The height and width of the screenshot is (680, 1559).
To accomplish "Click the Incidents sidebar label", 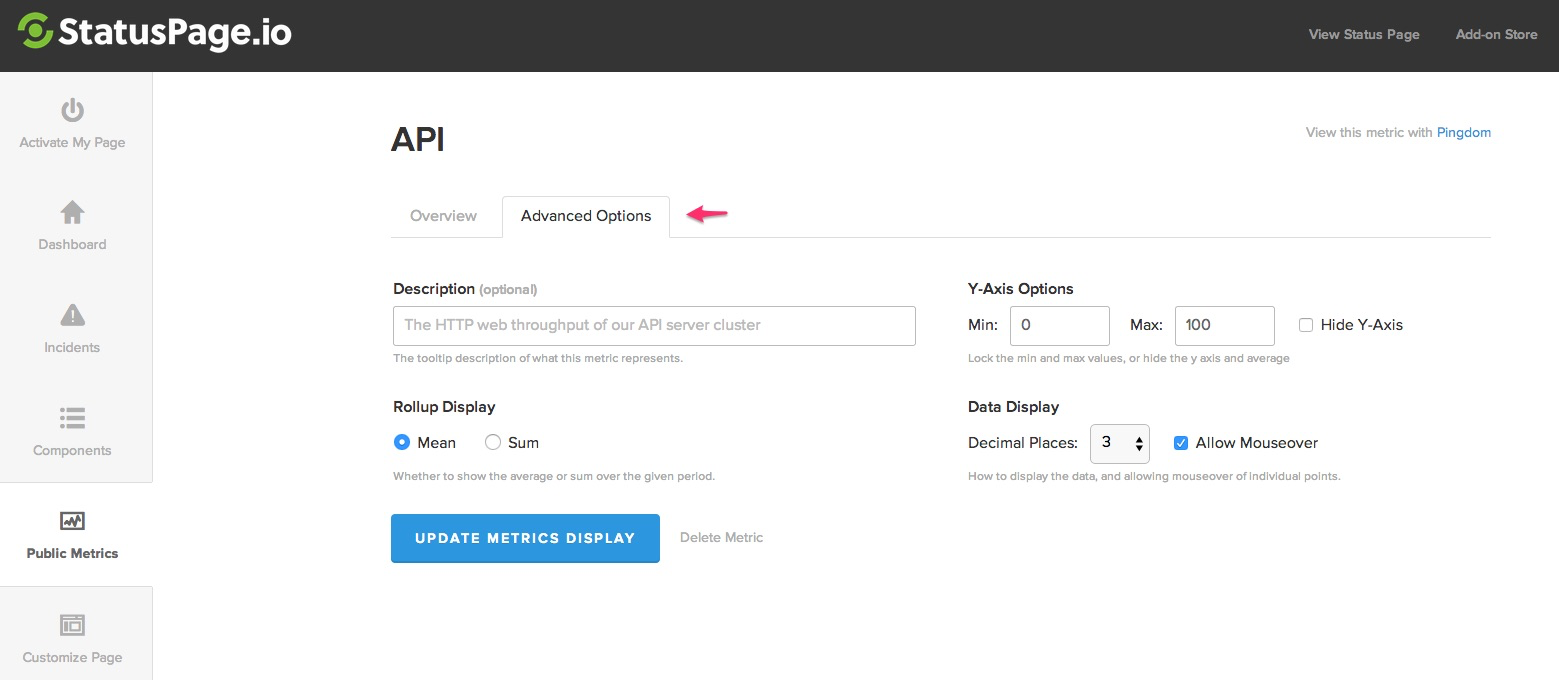I will click(x=72, y=347).
